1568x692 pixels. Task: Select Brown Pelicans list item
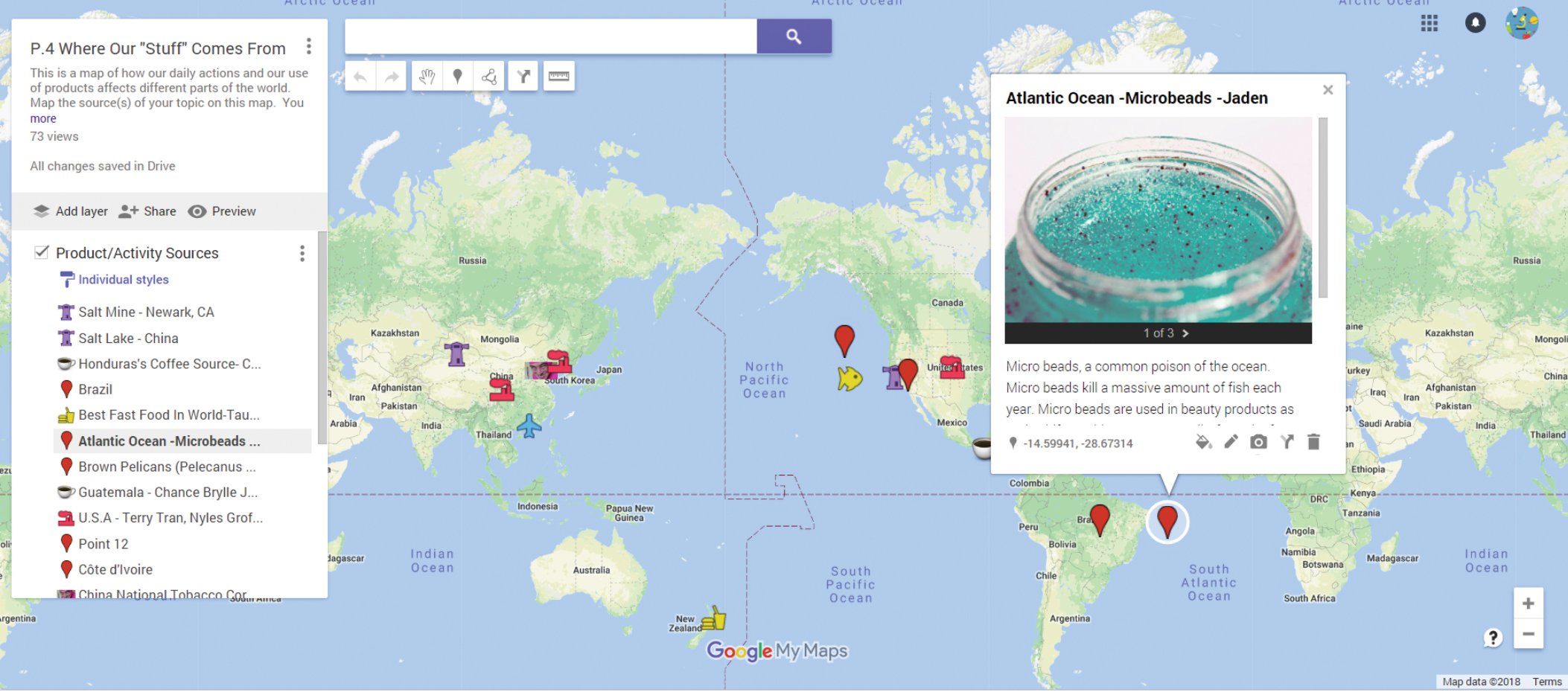(182, 467)
